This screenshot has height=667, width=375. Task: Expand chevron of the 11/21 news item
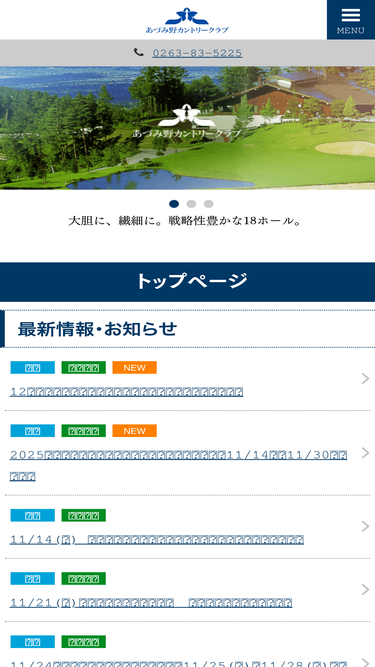[x=365, y=590]
